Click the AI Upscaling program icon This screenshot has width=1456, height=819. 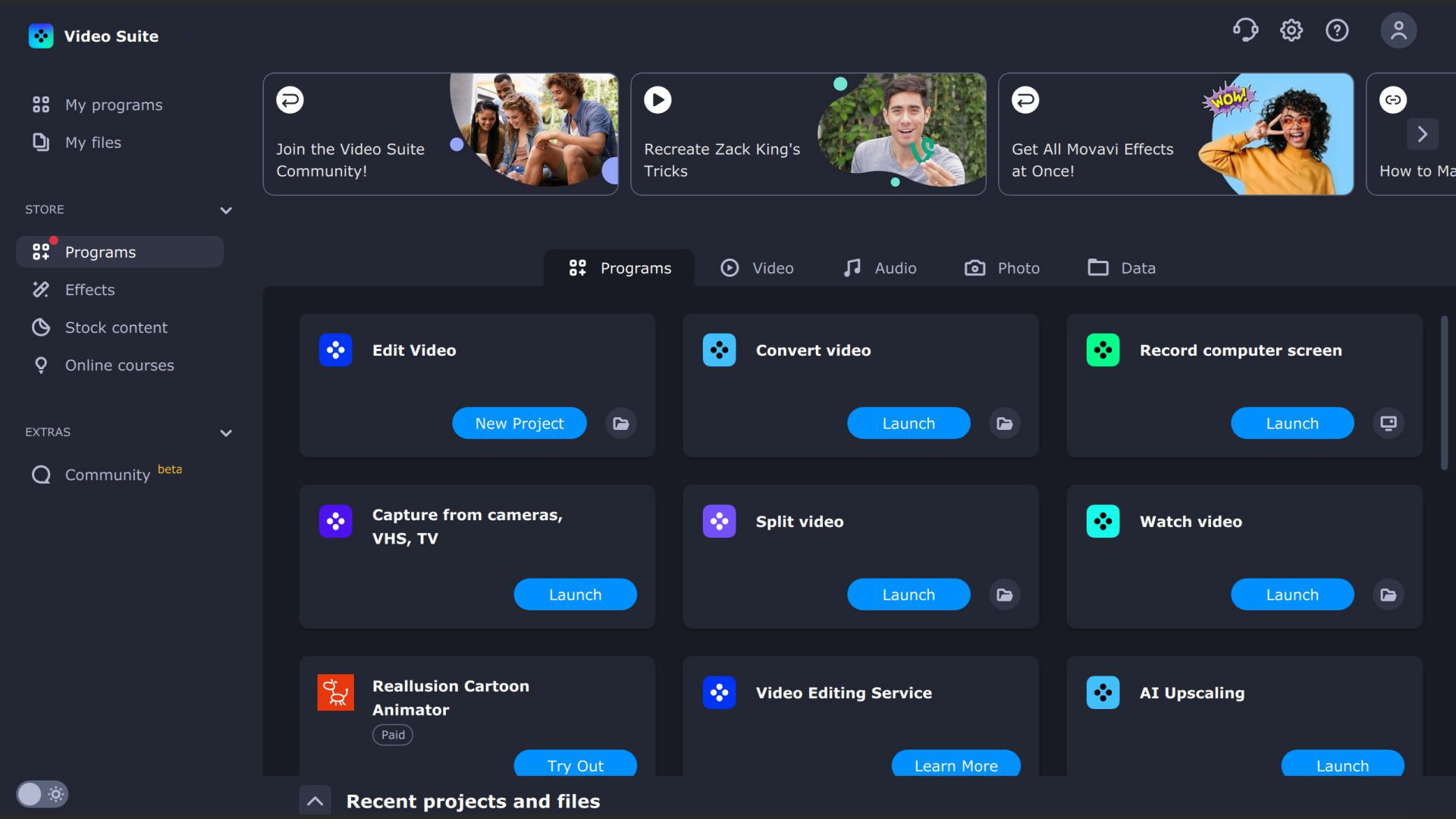[x=1103, y=692]
